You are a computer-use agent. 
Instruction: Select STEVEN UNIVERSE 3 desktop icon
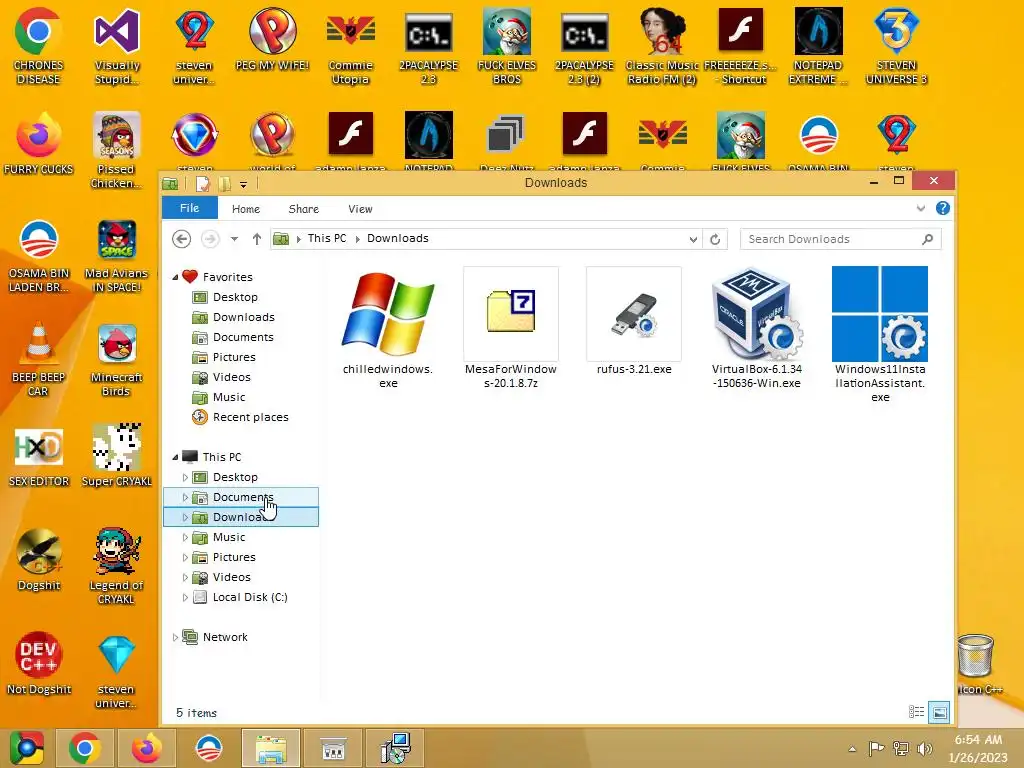tap(896, 46)
